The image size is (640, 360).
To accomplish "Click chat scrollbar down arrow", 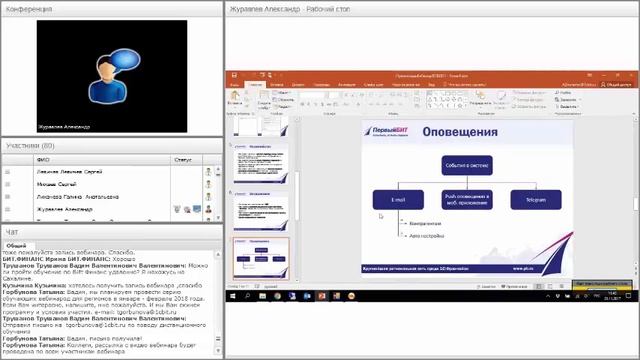I will click(218, 350).
